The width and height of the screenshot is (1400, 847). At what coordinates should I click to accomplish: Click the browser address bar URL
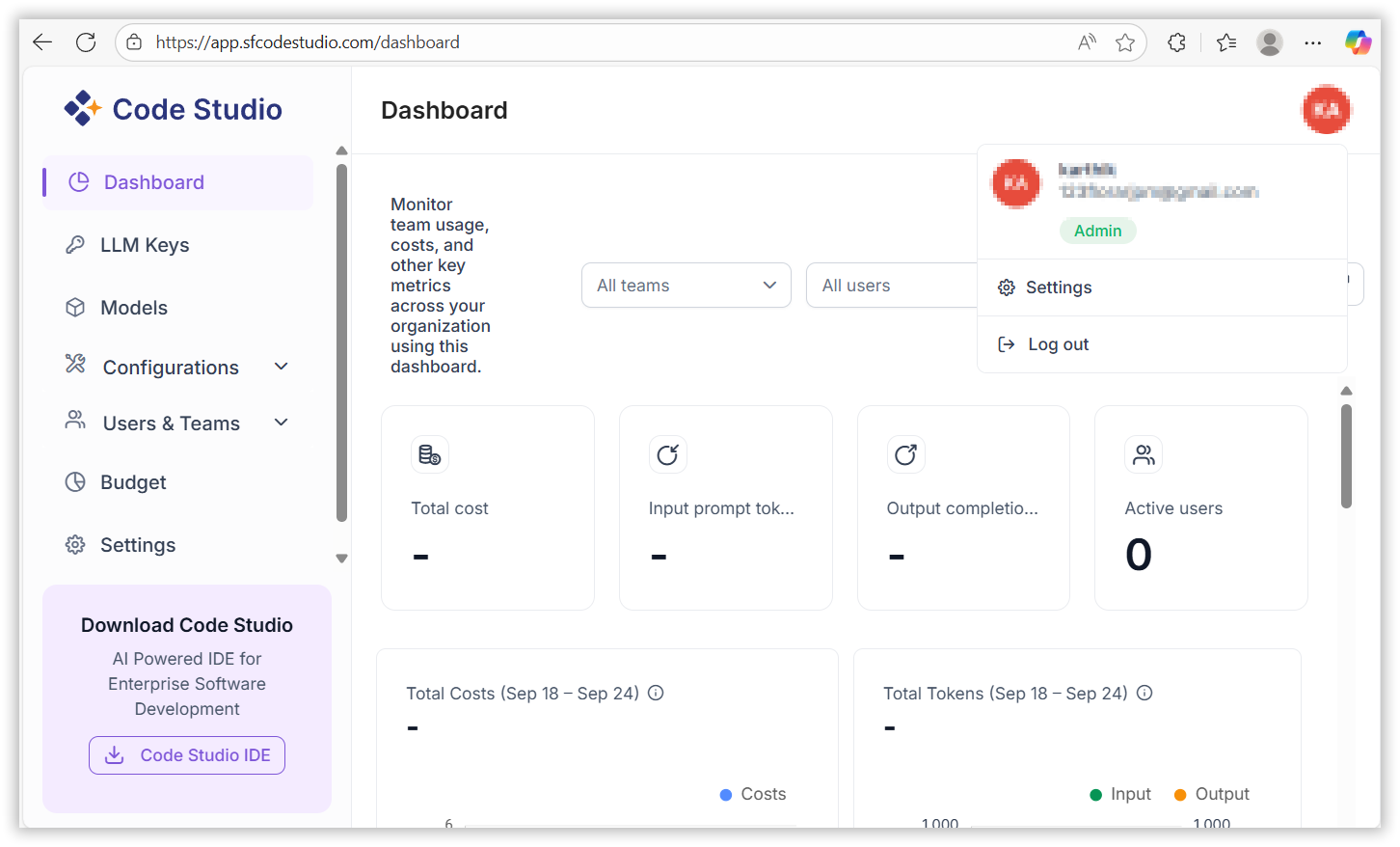point(308,42)
